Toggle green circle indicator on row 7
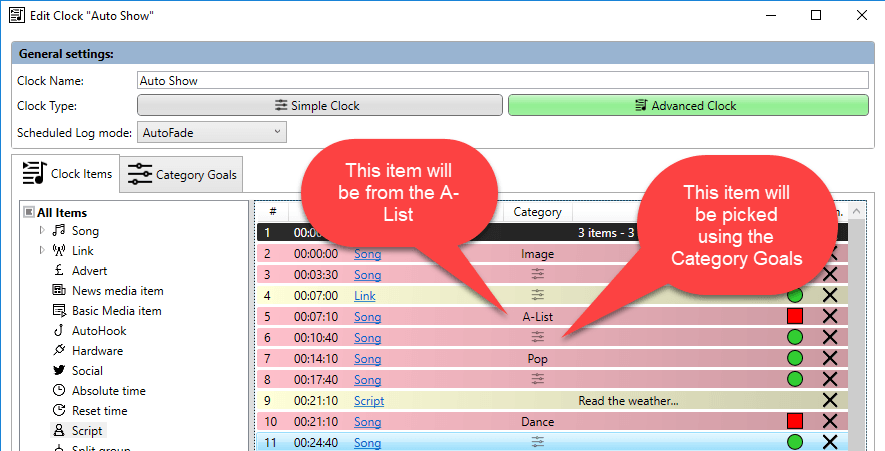 (x=795, y=358)
